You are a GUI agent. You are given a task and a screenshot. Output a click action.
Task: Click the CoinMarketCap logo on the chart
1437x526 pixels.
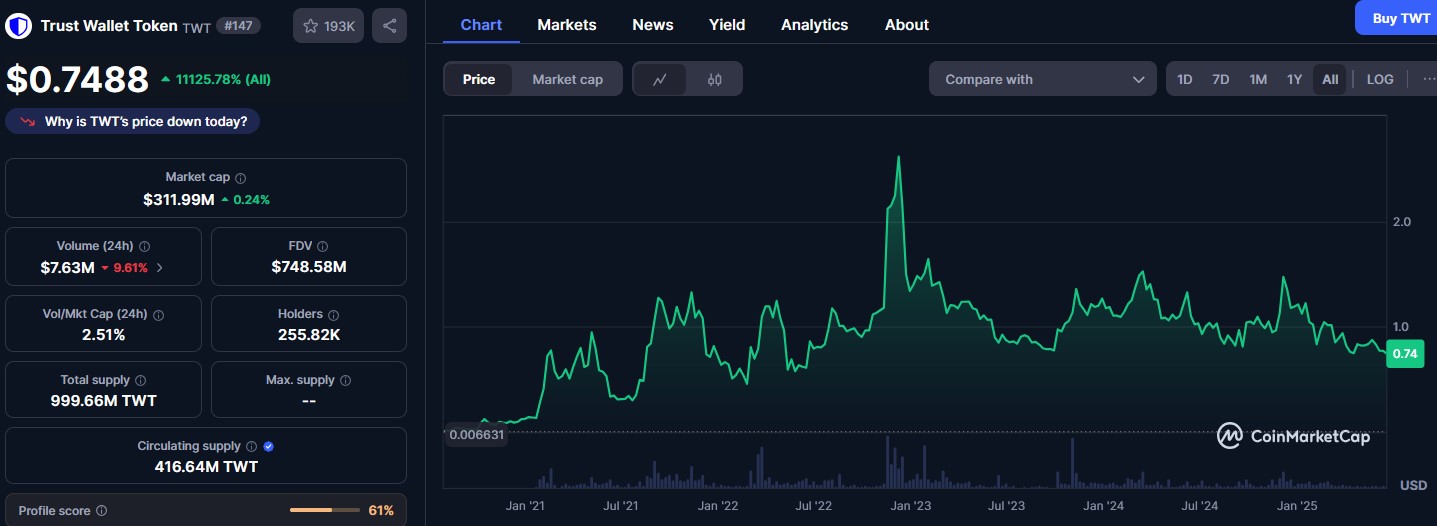pos(1294,436)
